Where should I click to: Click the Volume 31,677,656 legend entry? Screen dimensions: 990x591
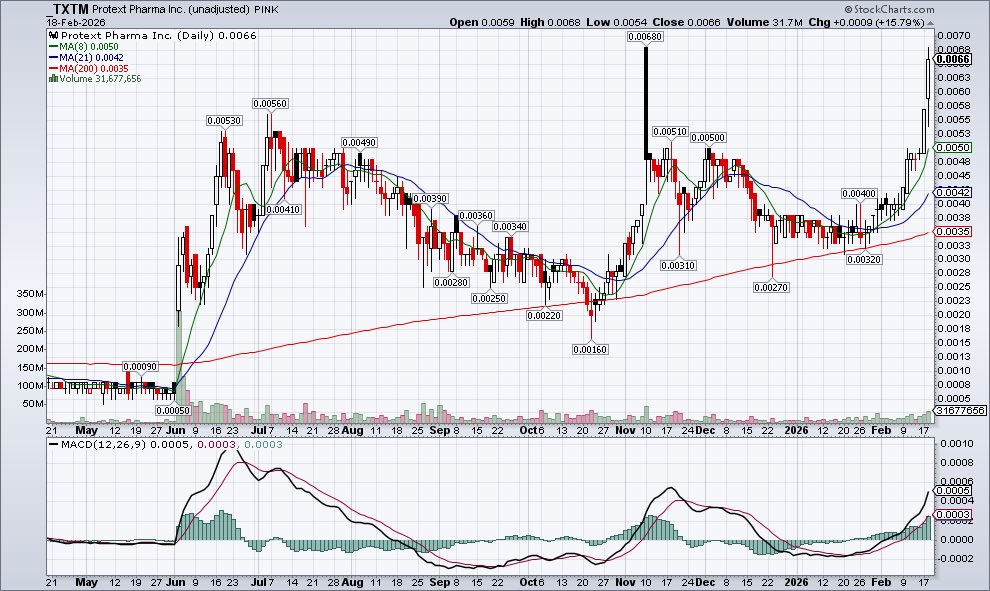(100, 79)
